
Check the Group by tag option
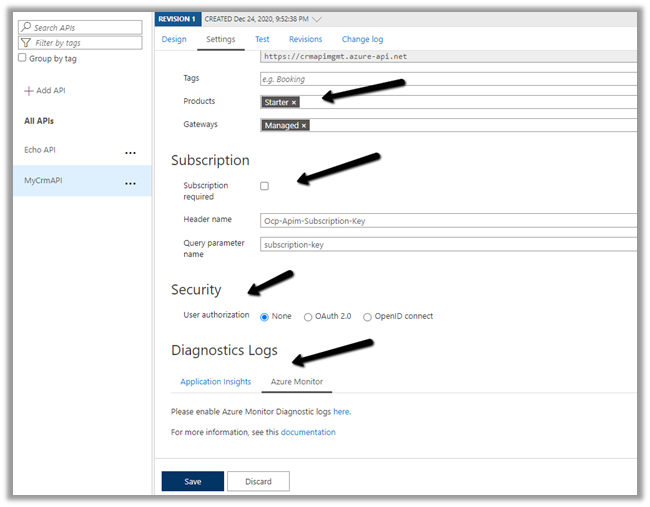(23, 58)
